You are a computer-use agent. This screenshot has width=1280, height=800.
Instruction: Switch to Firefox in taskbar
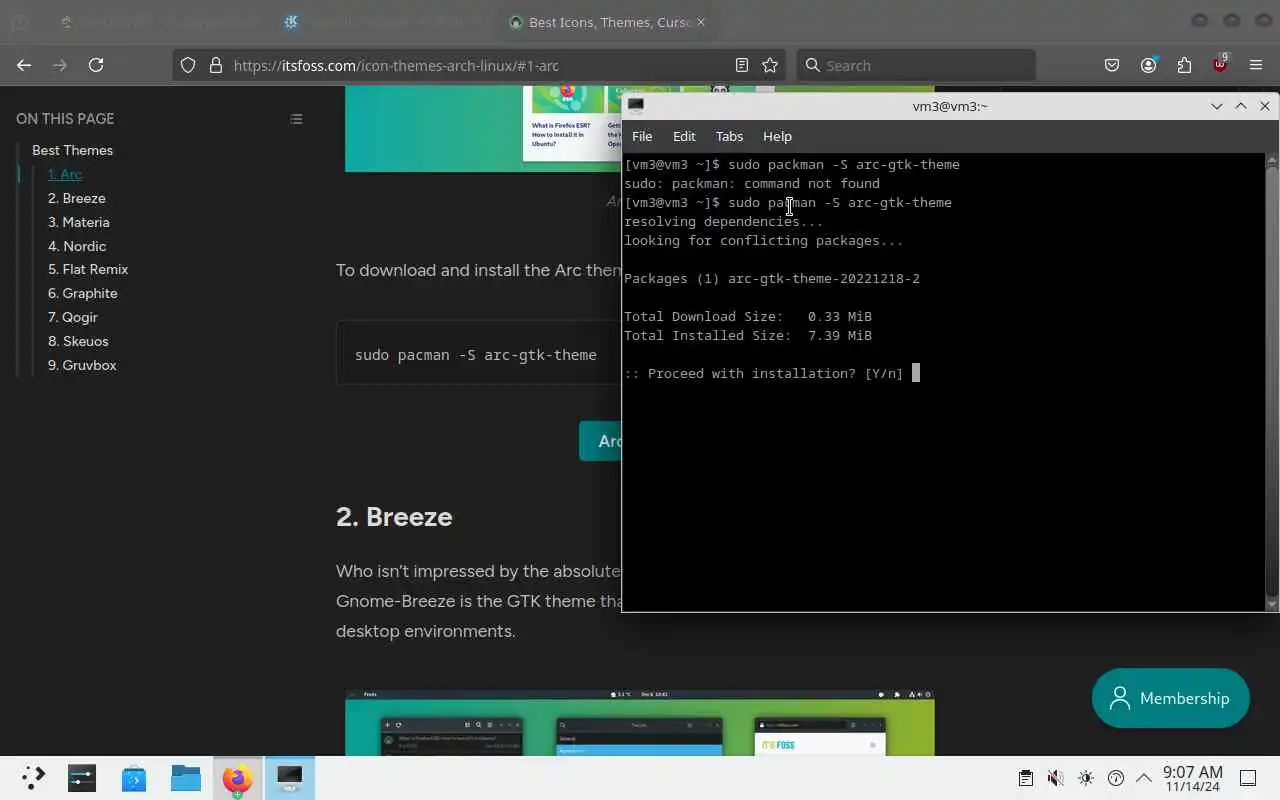[x=237, y=778]
